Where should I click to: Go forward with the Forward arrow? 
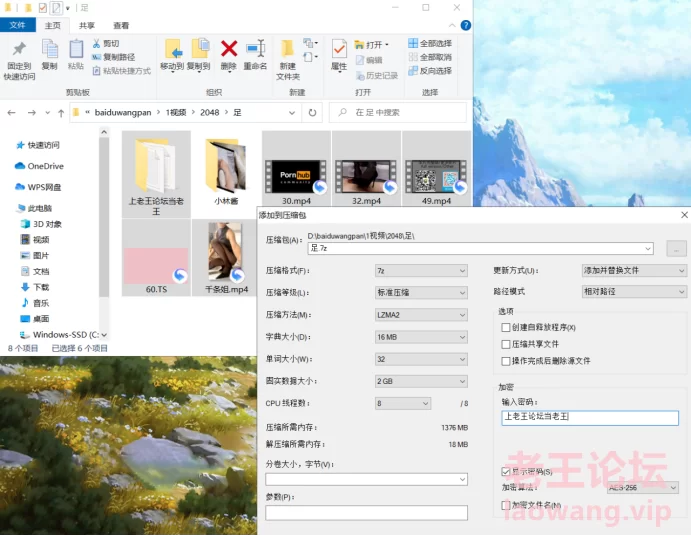pyautogui.click(x=32, y=113)
